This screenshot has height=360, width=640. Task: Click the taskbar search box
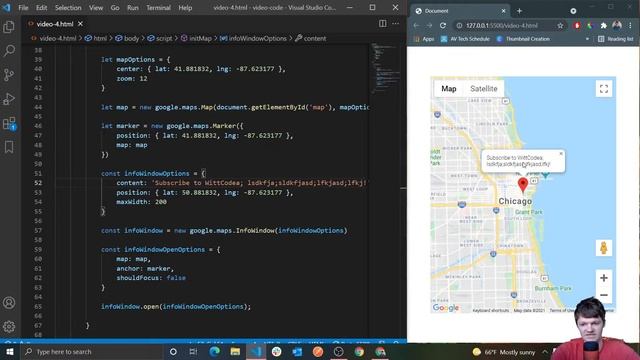91,351
